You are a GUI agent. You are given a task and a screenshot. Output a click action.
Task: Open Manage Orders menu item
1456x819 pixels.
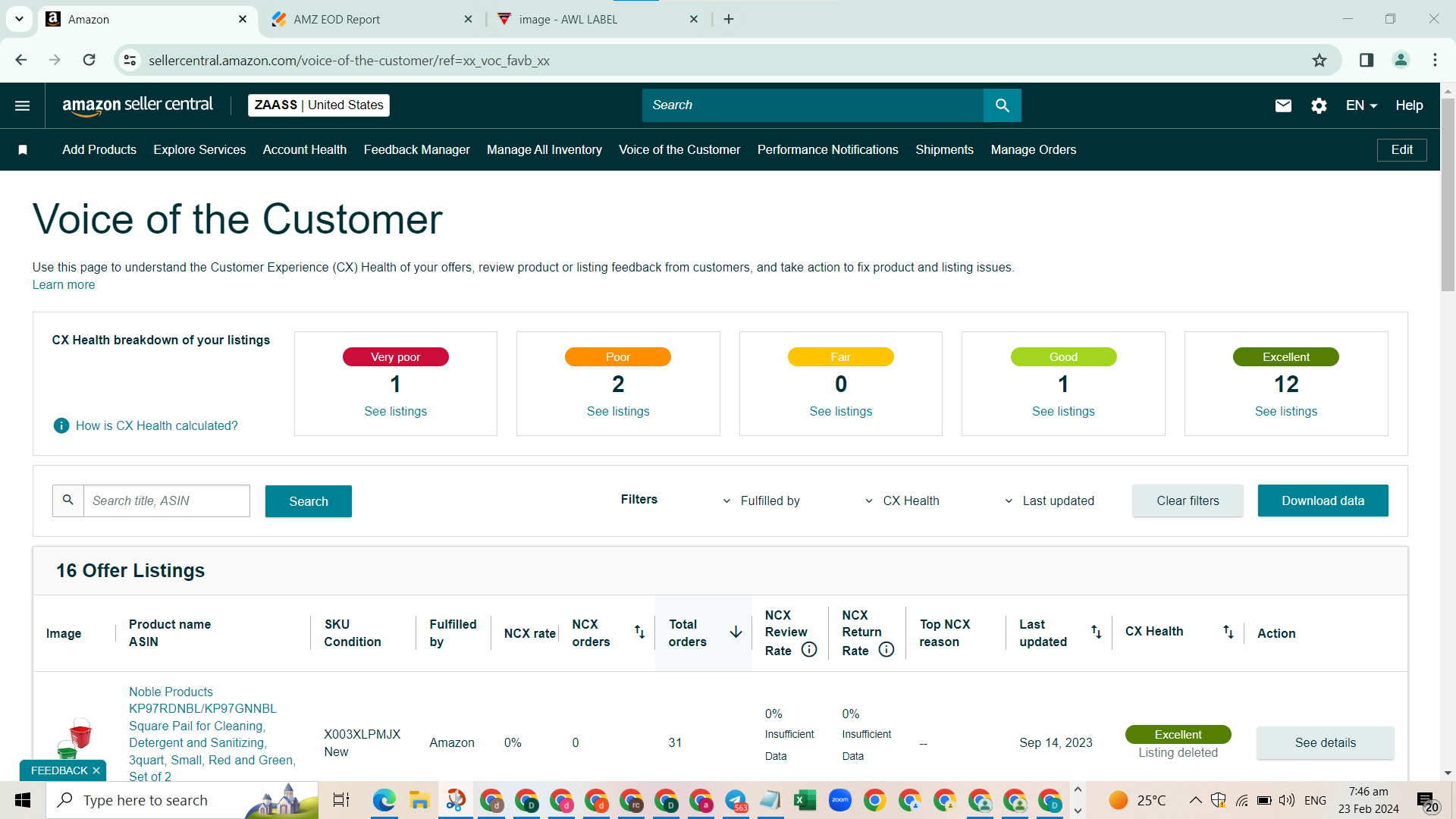(1034, 150)
